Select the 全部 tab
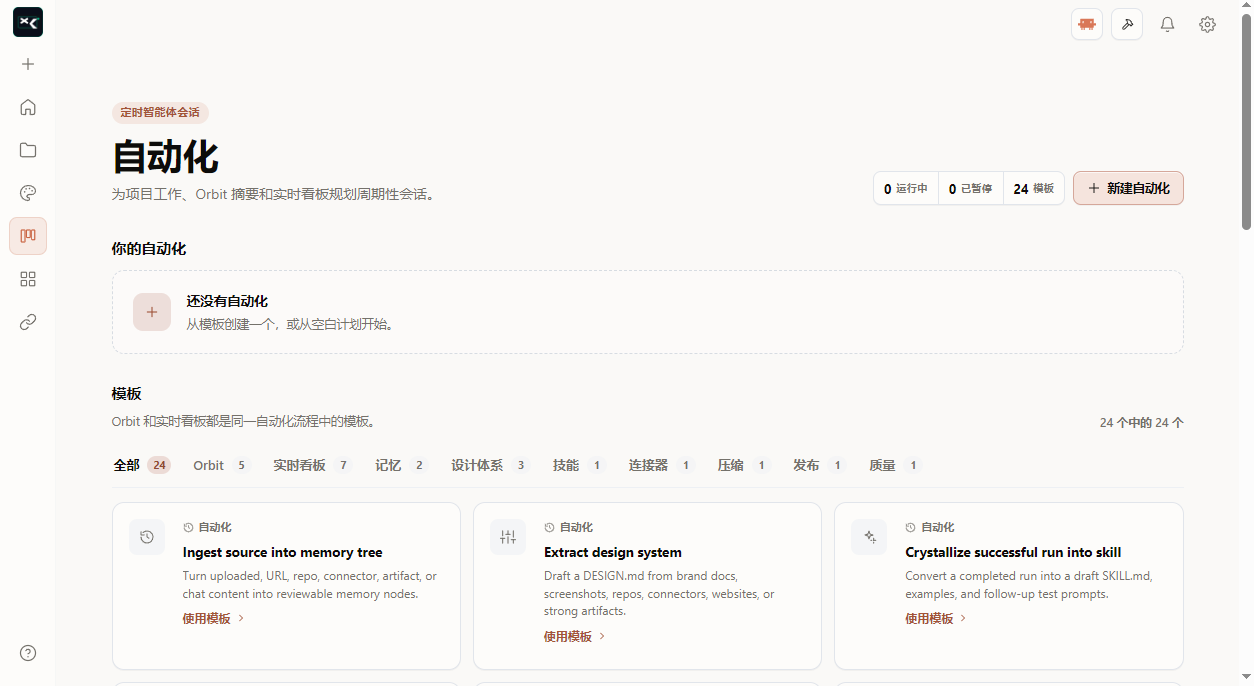This screenshot has width=1254, height=686. coord(141,465)
